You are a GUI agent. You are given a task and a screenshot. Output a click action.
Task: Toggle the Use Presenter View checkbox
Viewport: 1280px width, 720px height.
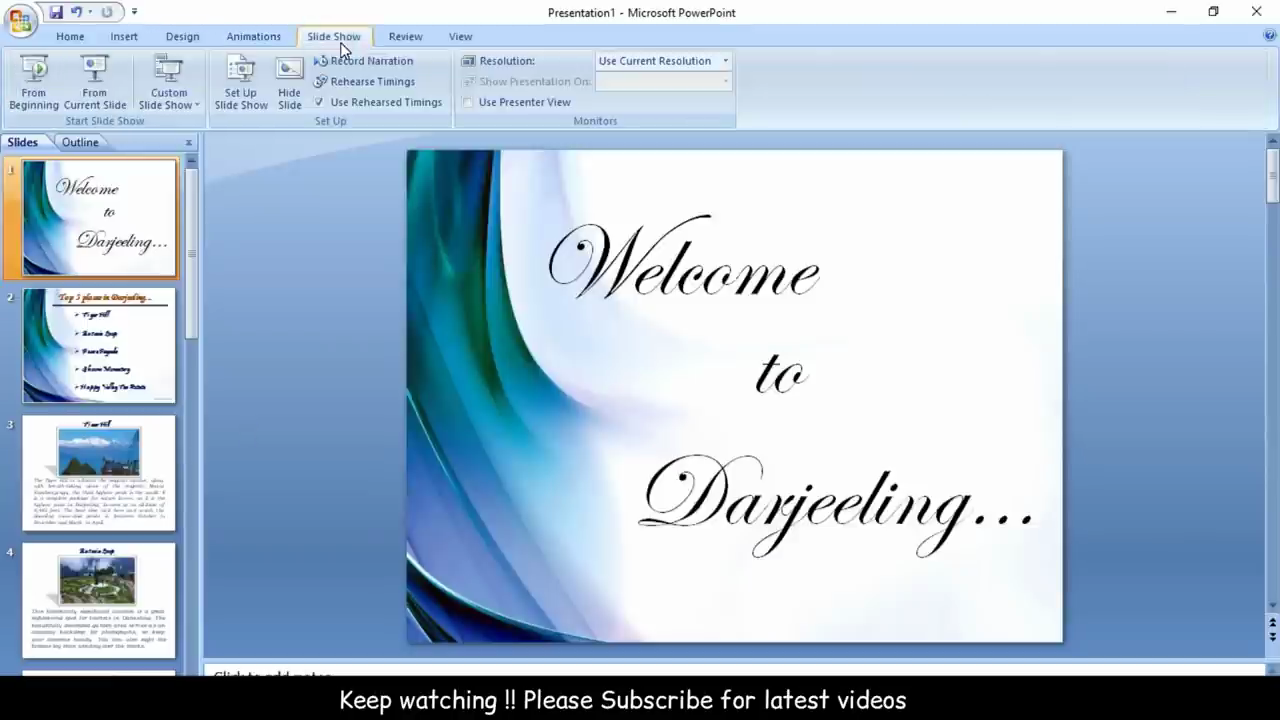point(467,102)
